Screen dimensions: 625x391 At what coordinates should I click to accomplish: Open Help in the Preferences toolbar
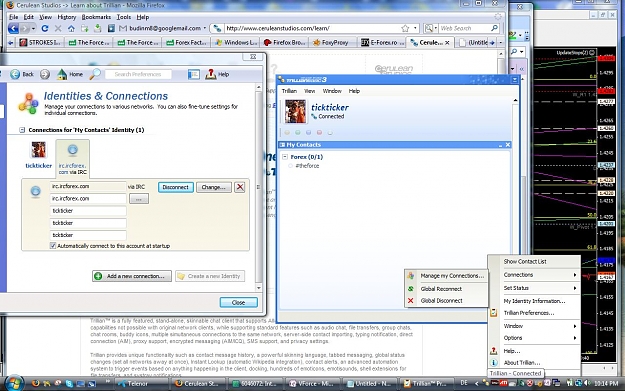click(x=217, y=74)
